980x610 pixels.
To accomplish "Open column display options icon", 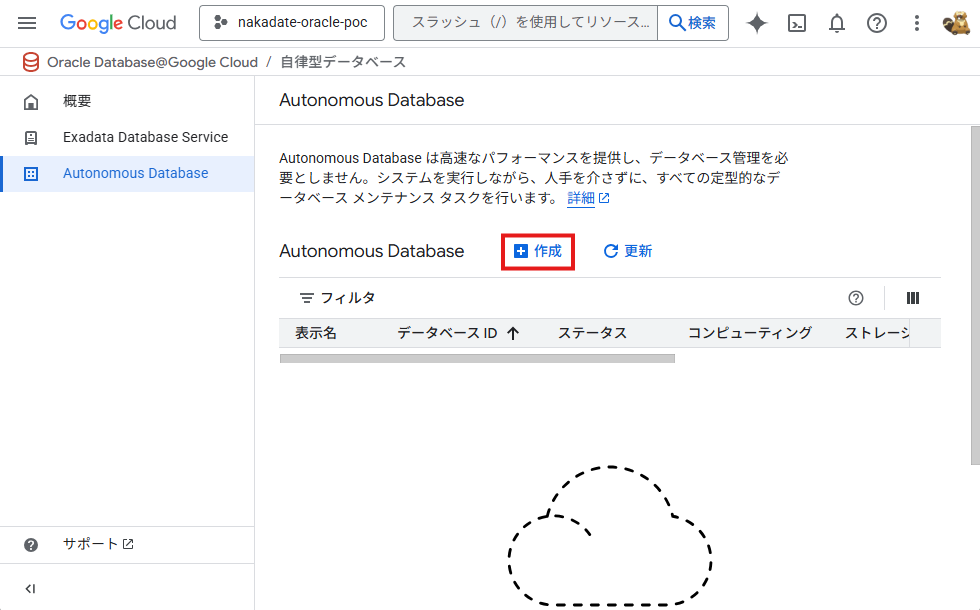I will [x=912, y=298].
